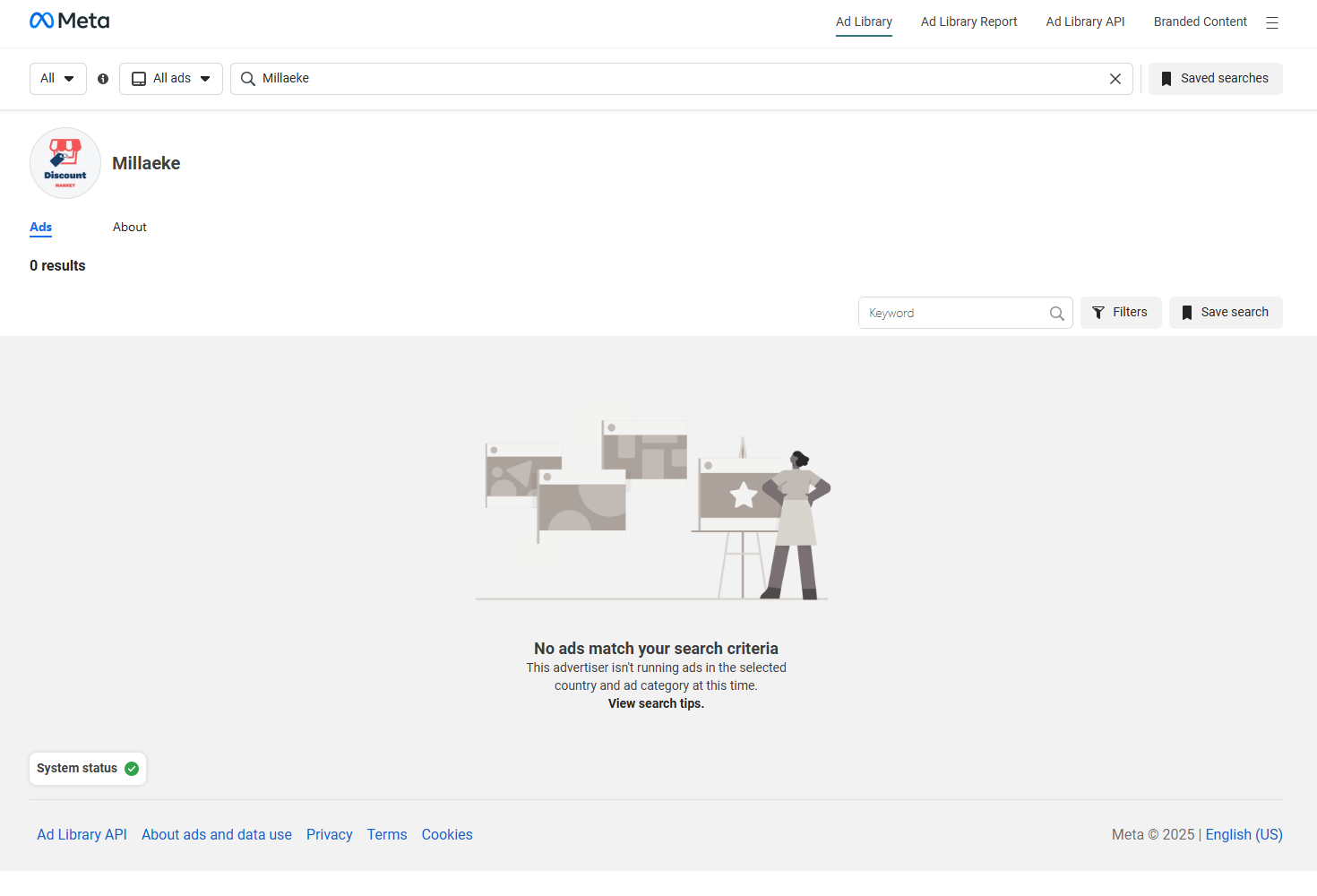Click No ads match your search criteria heading
Viewport: 1317px width, 896px height.
[x=656, y=649]
